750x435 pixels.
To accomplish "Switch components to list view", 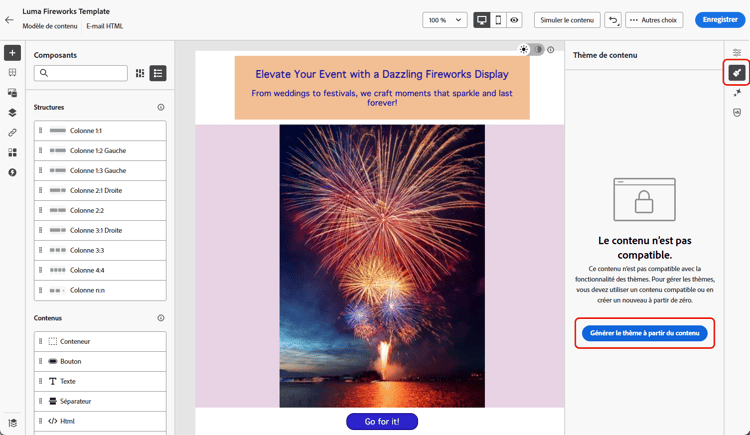I will coord(158,73).
